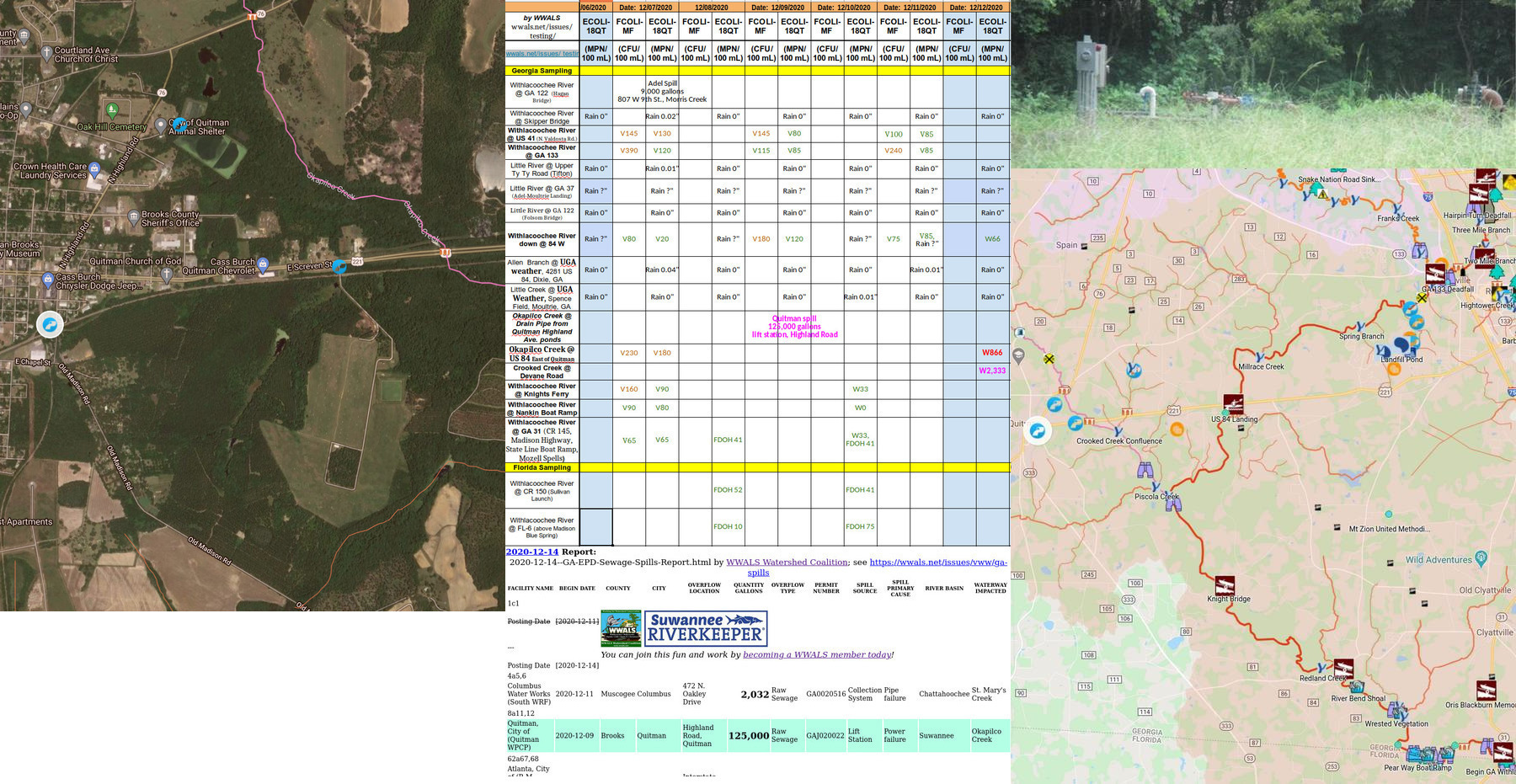Select the 'Georgia Sampling' yellow header row

[757, 71]
